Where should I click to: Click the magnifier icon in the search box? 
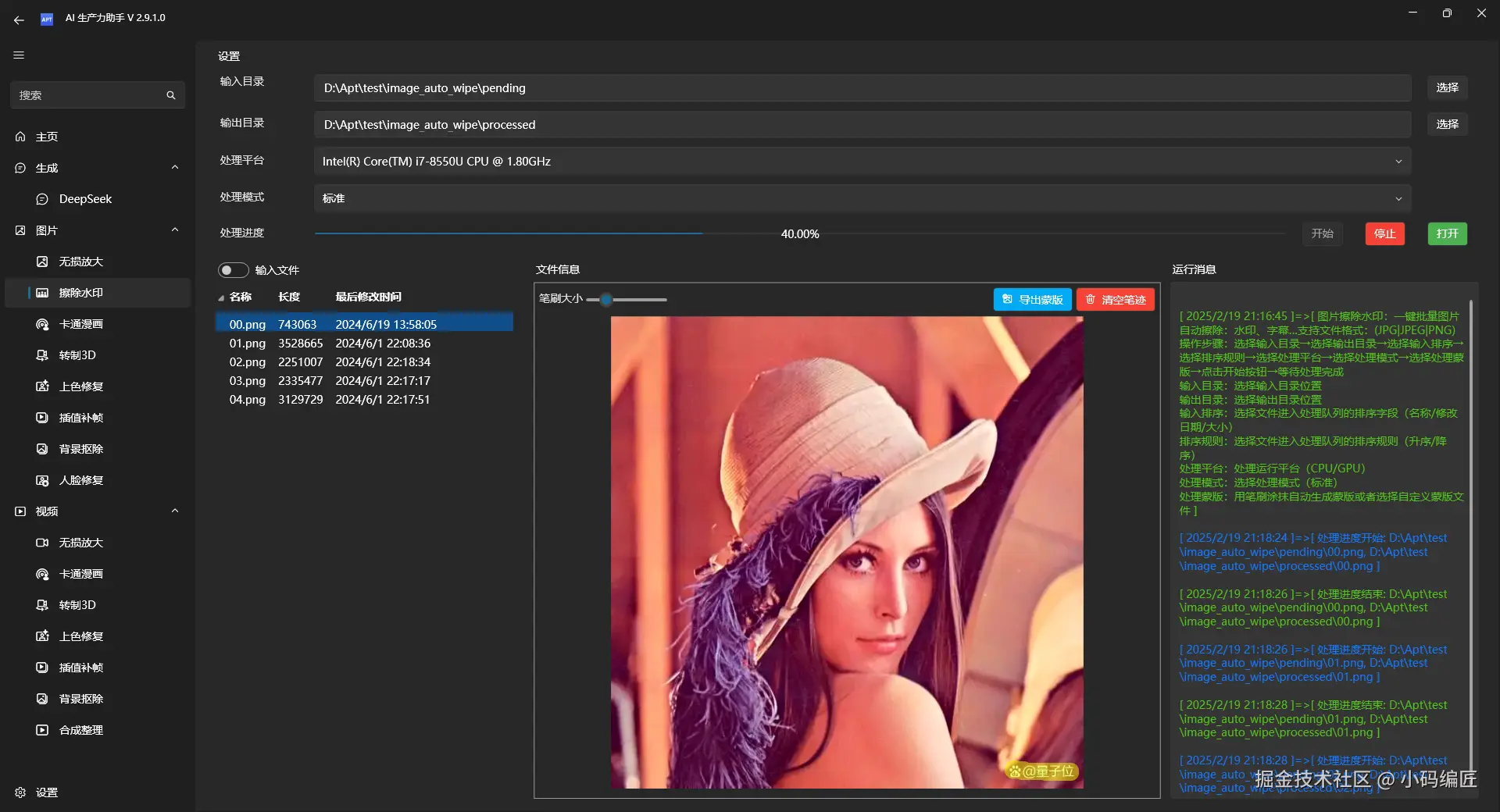(171, 95)
